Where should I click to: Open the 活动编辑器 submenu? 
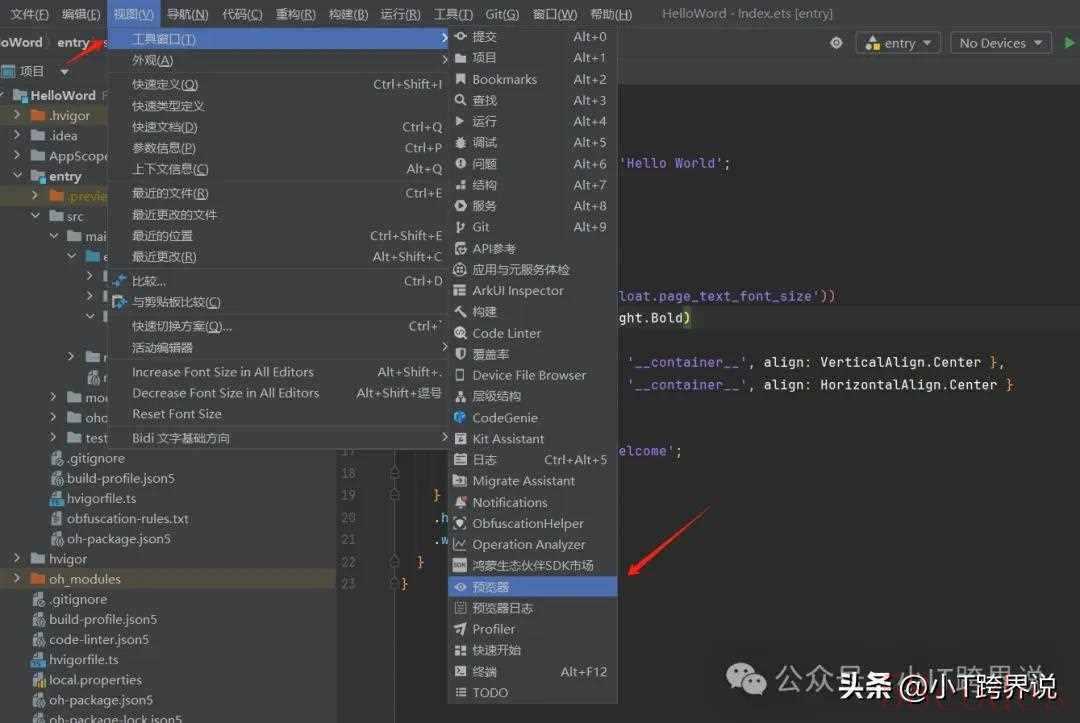[x=278, y=348]
